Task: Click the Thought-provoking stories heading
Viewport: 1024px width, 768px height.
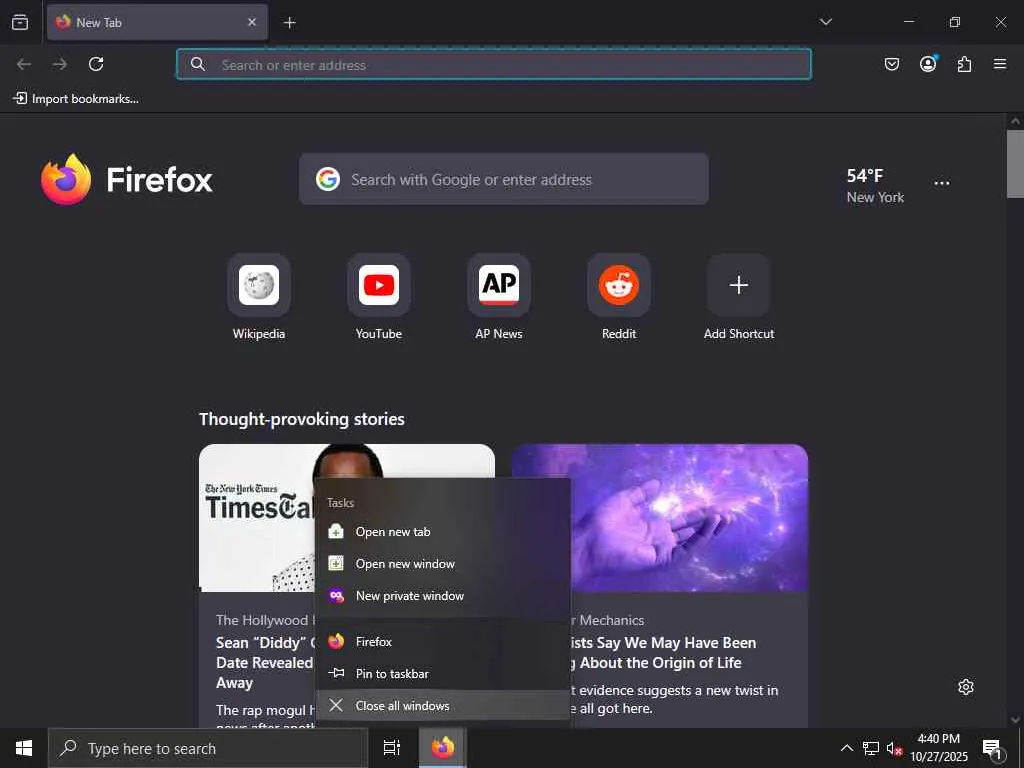Action: point(302,419)
